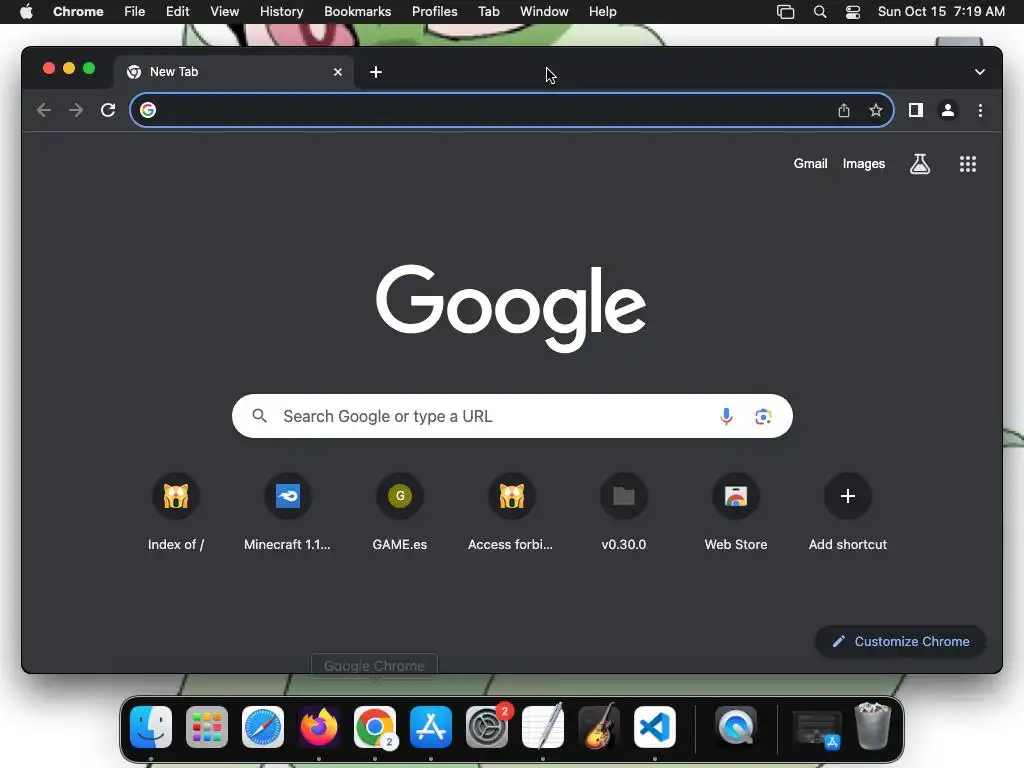
Task: Open Chrome's three-dot menu
Action: pyautogui.click(x=980, y=110)
